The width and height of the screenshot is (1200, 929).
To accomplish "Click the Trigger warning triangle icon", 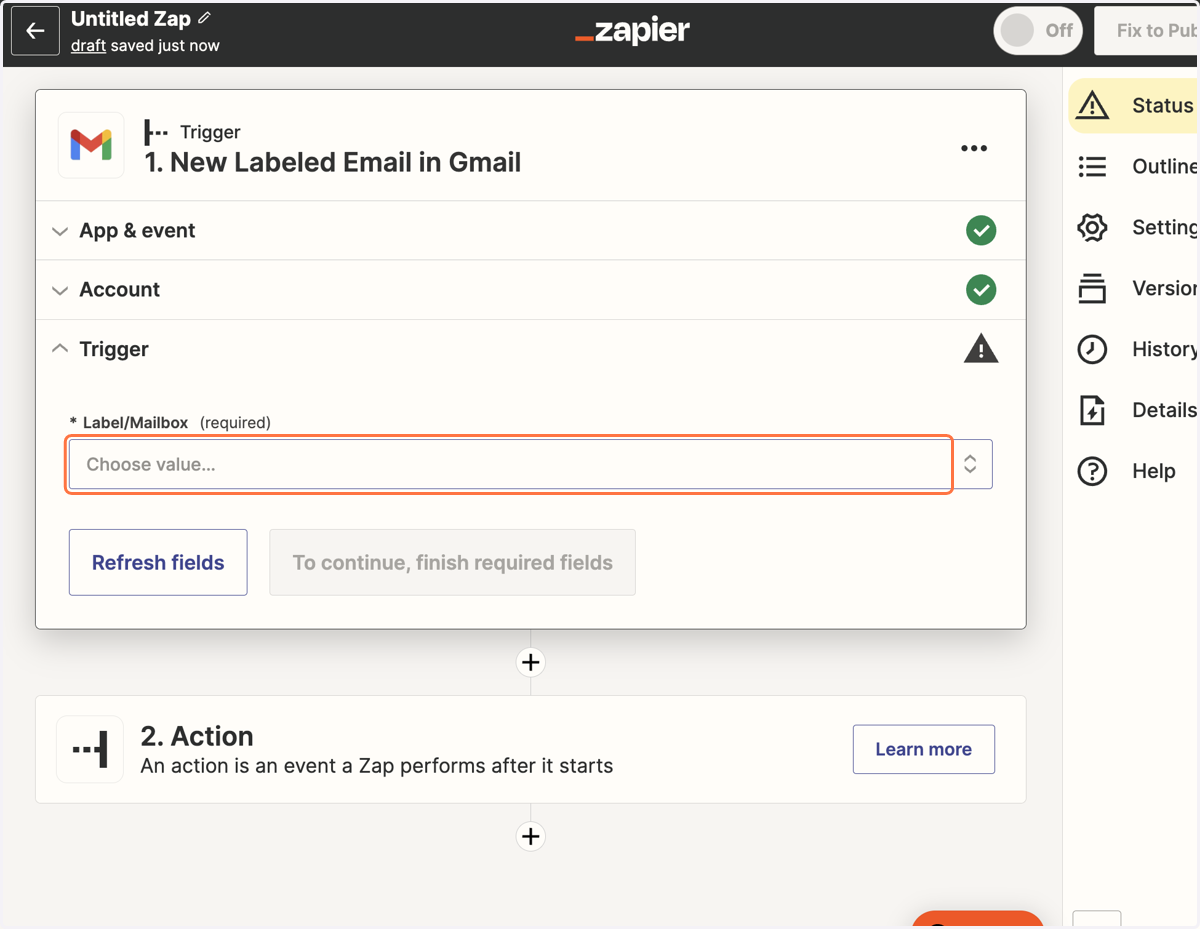I will (981, 348).
